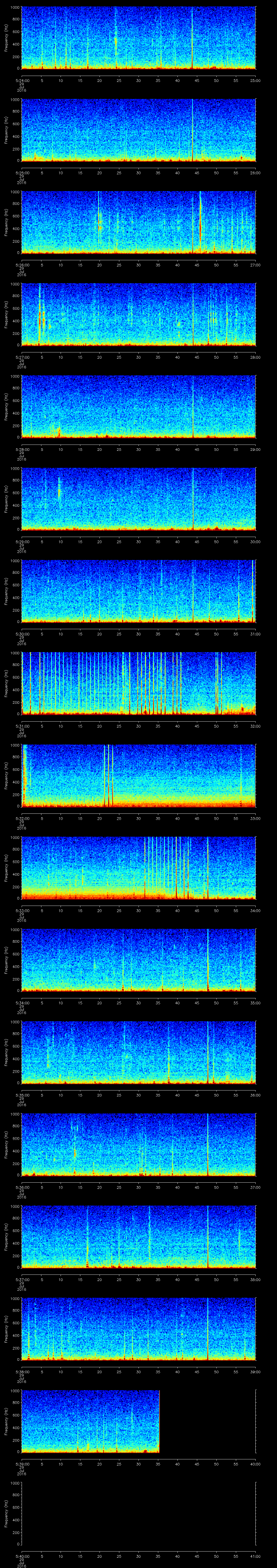Select the 5:26:00 spectrogram panel
The height and width of the screenshot is (1568, 277).
pos(138,222)
